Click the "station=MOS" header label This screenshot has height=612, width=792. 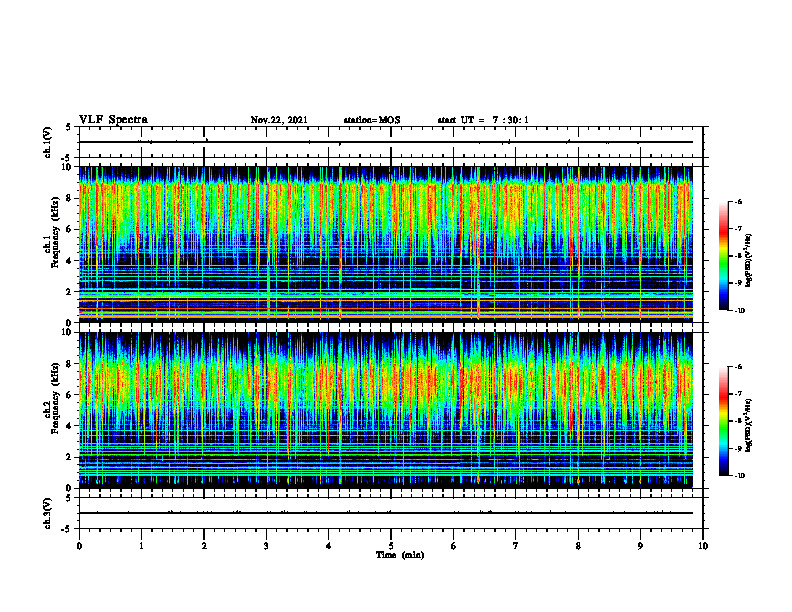[x=372, y=120]
